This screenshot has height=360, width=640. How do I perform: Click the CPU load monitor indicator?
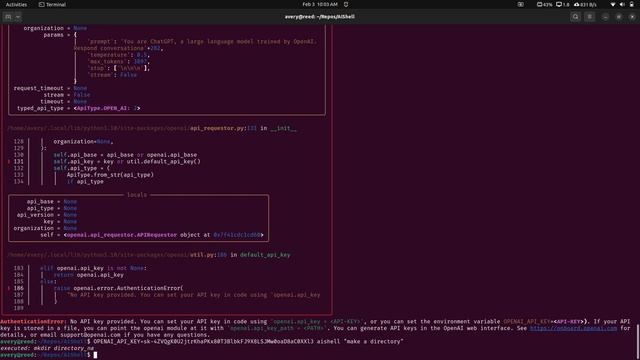tap(563, 4)
